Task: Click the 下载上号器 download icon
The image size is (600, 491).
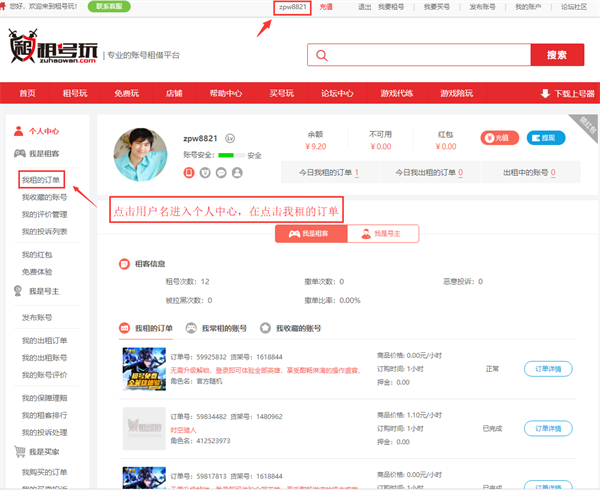Action: click(x=544, y=94)
